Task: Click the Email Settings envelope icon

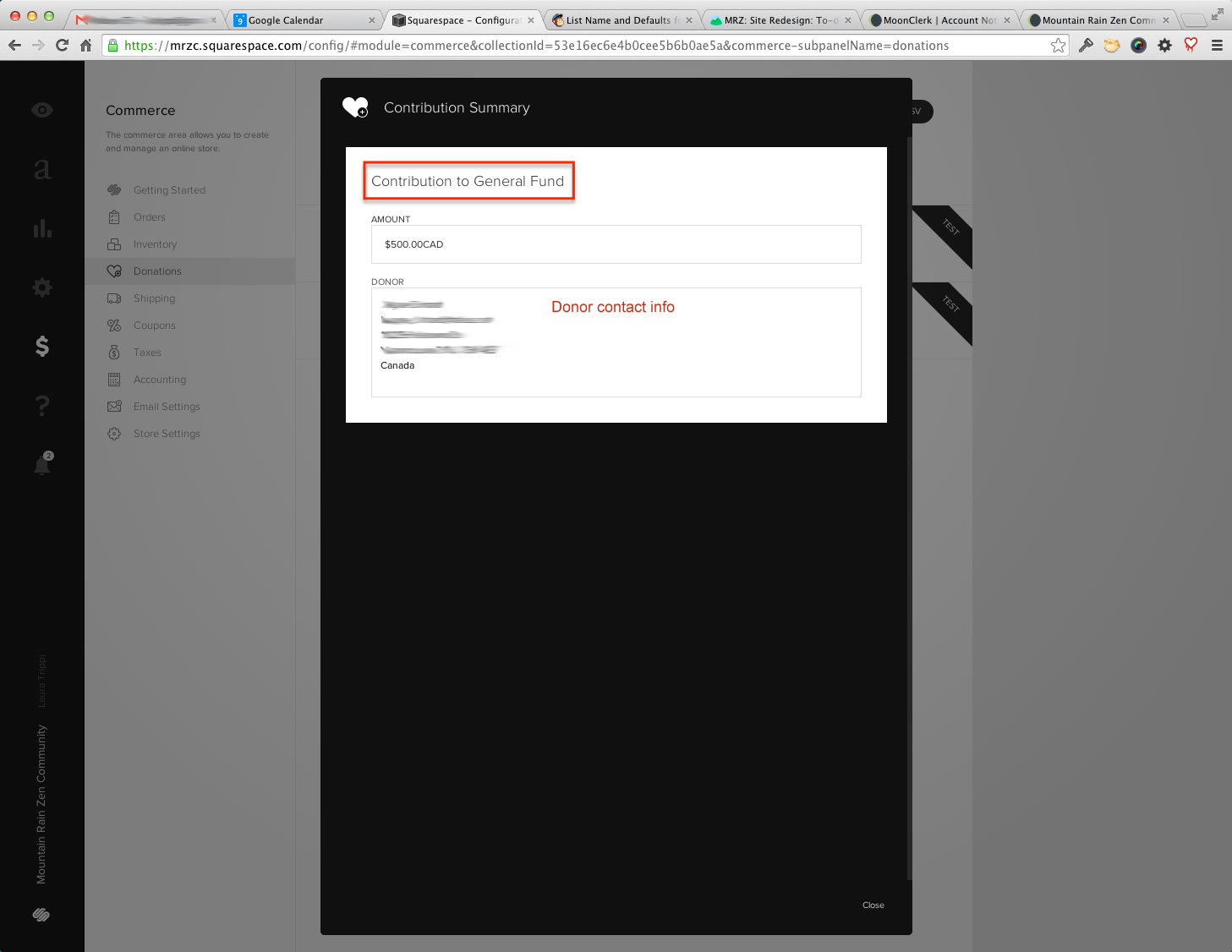Action: click(114, 407)
